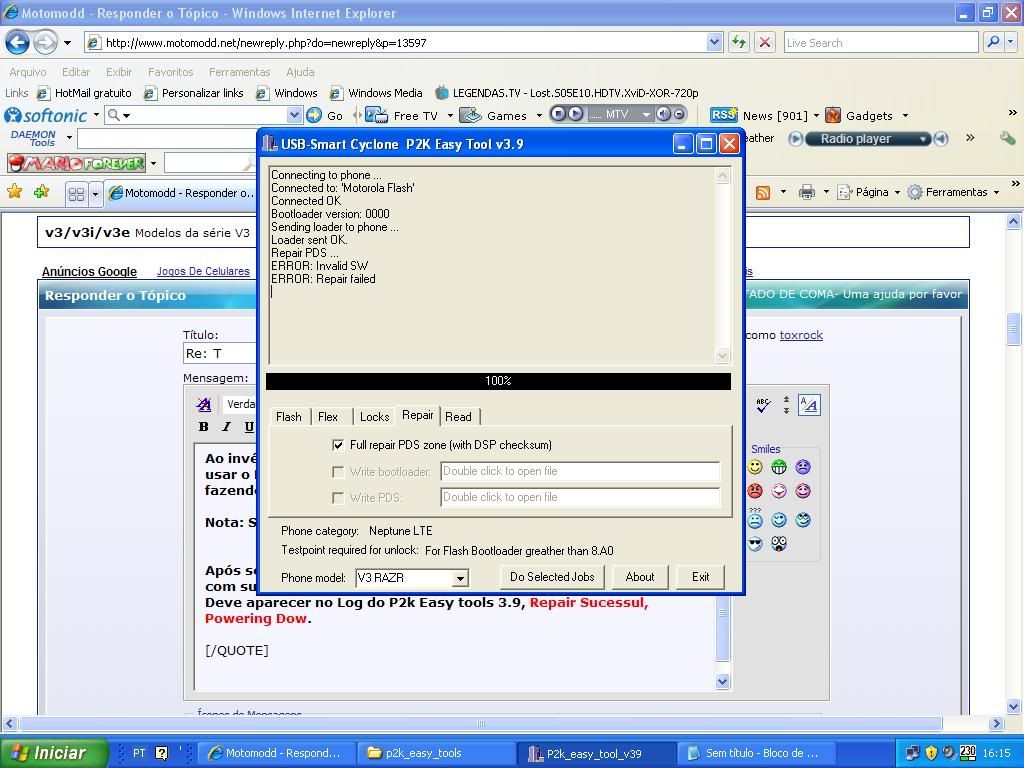Viewport: 1024px width, 768px height.
Task: Click the Write PDS file path field
Action: [x=580, y=498]
